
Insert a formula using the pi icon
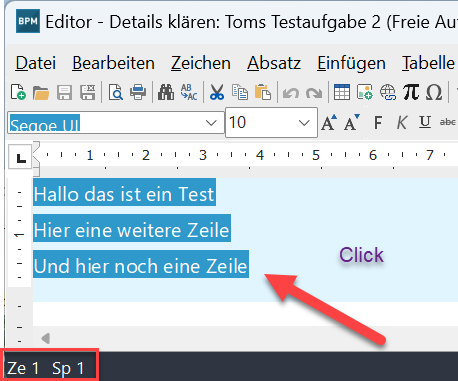(411, 92)
